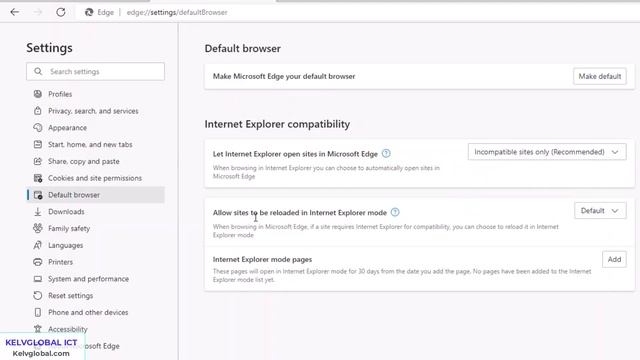640x360 pixels.
Task: Click the Accessibility icon in the sidebar
Action: pos(38,329)
